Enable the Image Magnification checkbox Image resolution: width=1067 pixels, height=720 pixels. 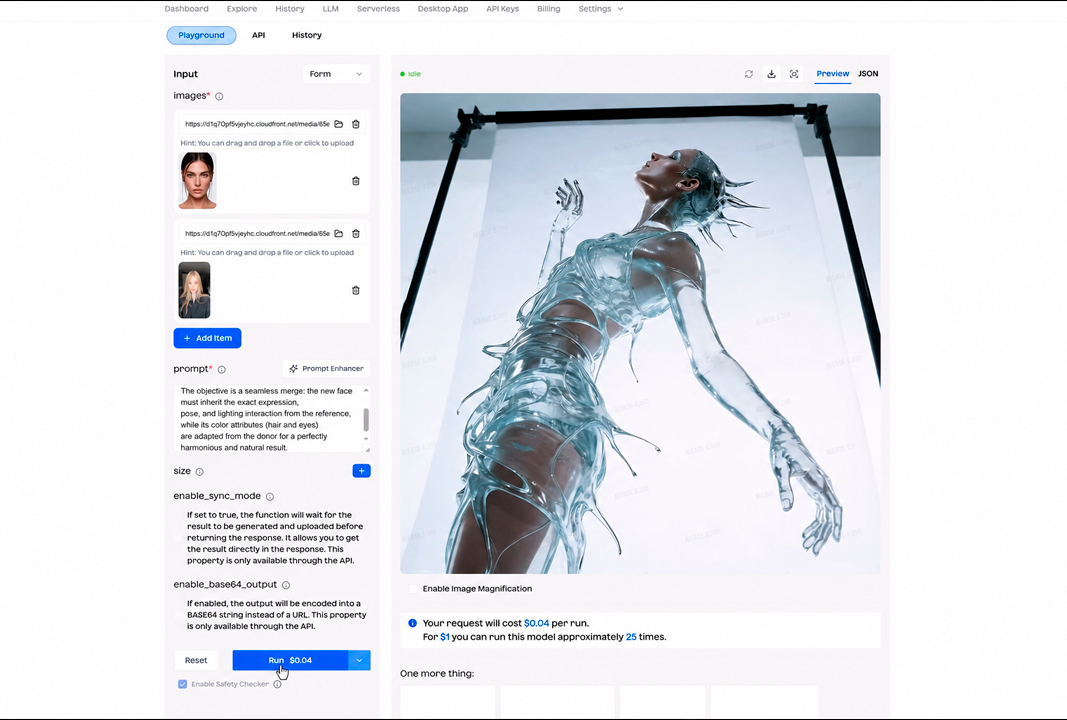click(x=414, y=589)
